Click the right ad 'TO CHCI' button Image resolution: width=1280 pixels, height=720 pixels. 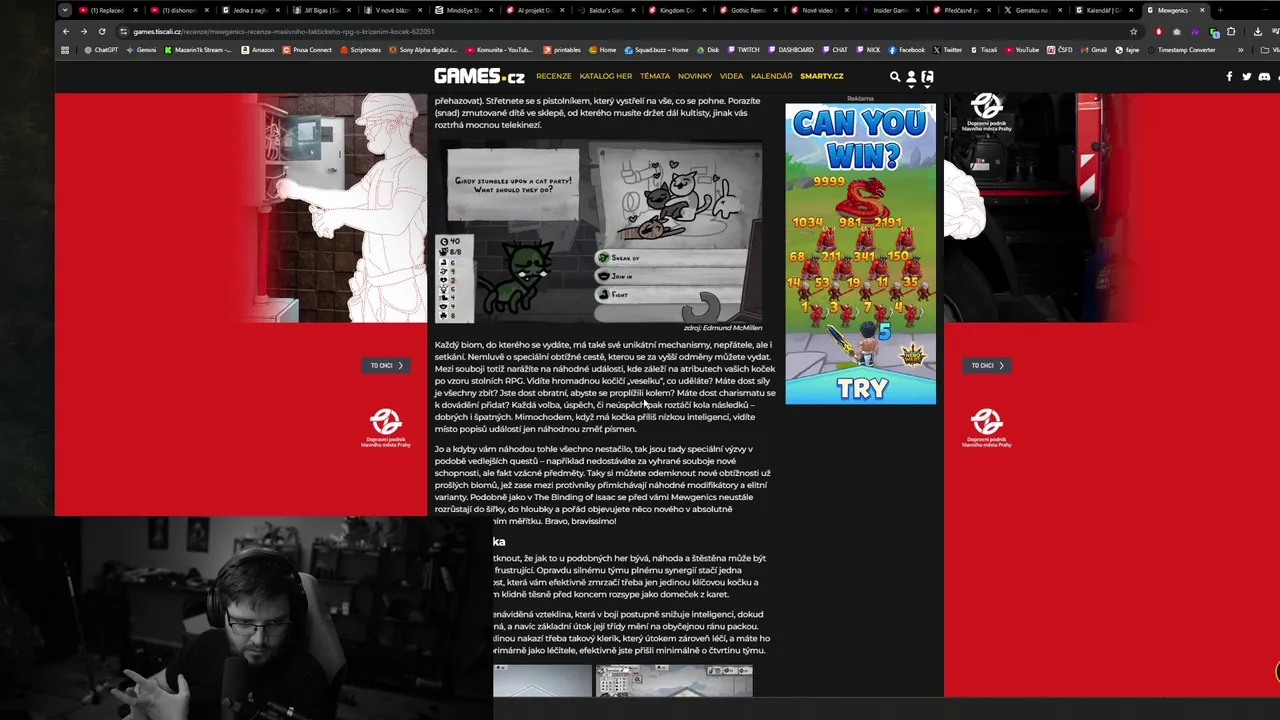point(988,365)
